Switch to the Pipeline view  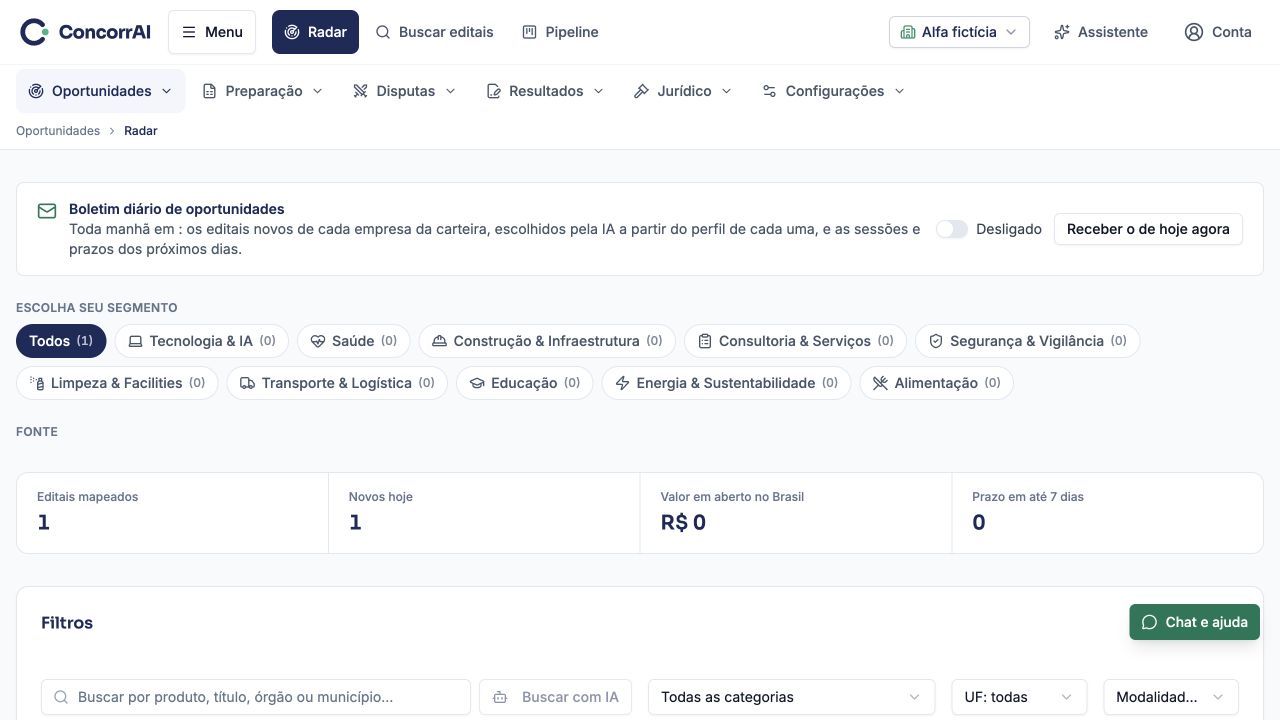click(560, 32)
